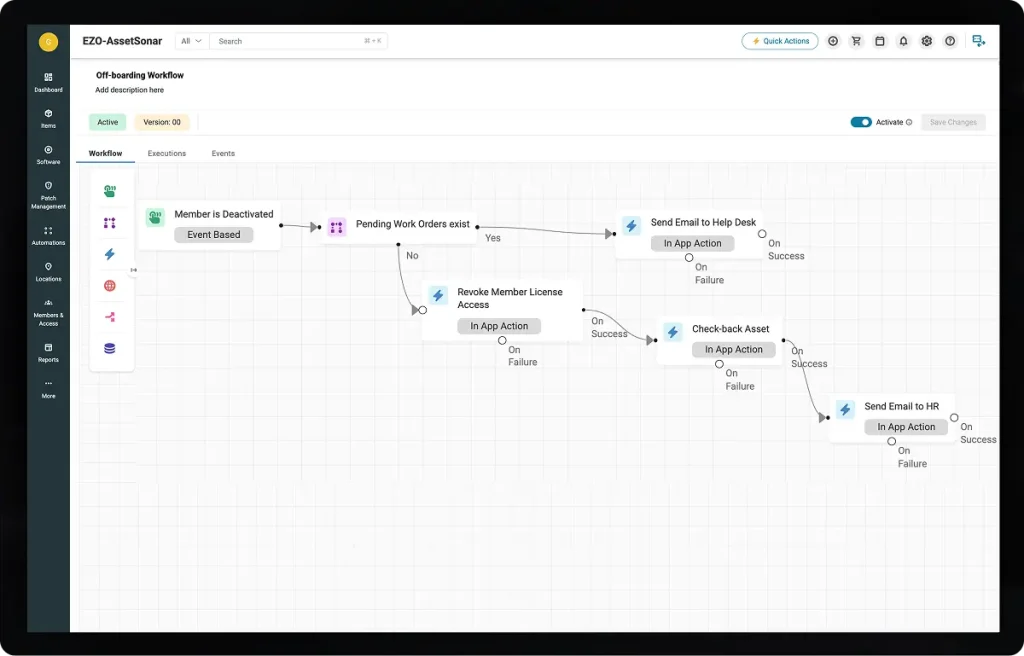
Task: Select the Send Email to HR node
Action: click(900, 407)
